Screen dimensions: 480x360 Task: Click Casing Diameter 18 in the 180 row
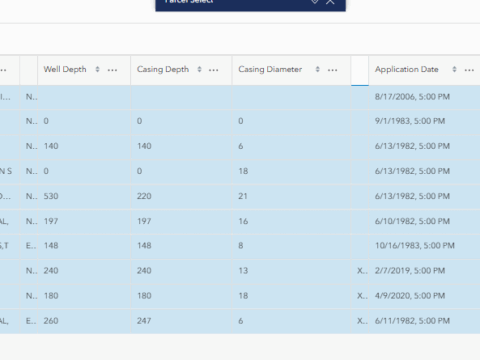coord(243,296)
